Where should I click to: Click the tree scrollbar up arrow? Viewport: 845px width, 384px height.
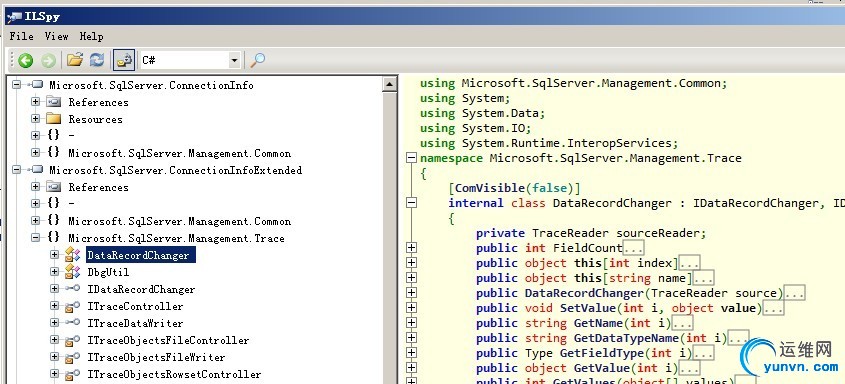point(390,84)
